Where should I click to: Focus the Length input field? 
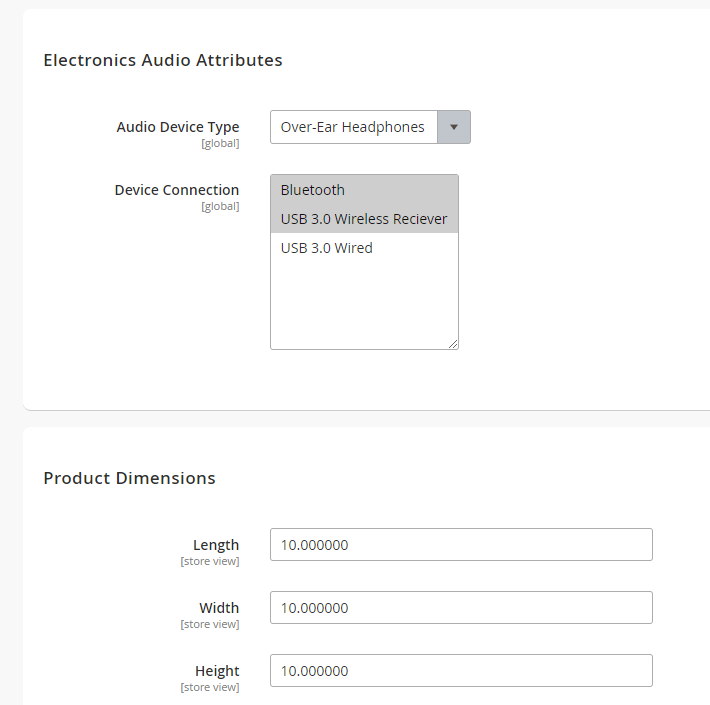point(461,545)
